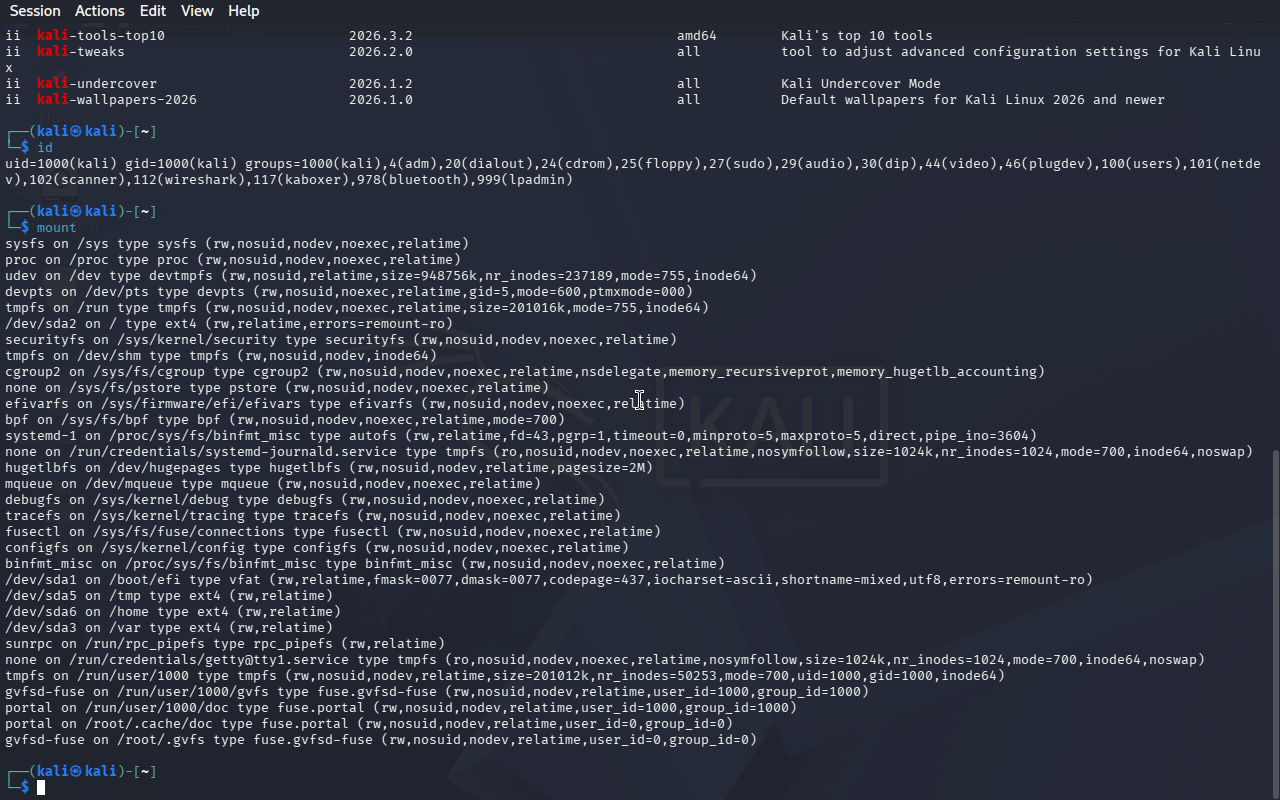Open the Help menu

[244, 11]
